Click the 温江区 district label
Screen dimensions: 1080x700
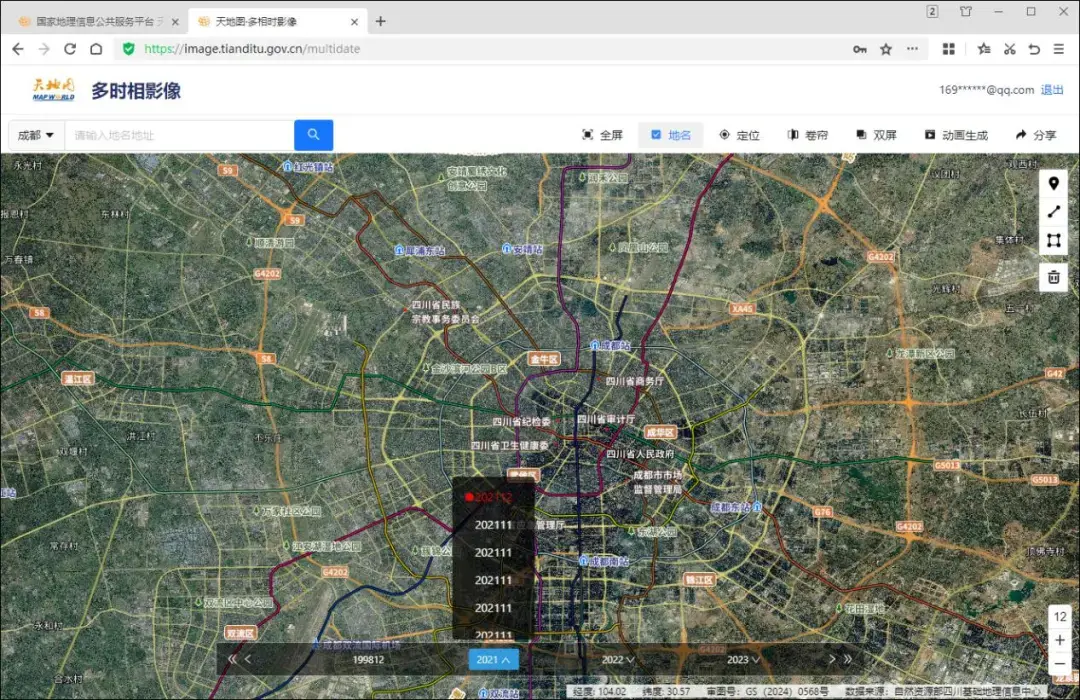[x=78, y=379]
